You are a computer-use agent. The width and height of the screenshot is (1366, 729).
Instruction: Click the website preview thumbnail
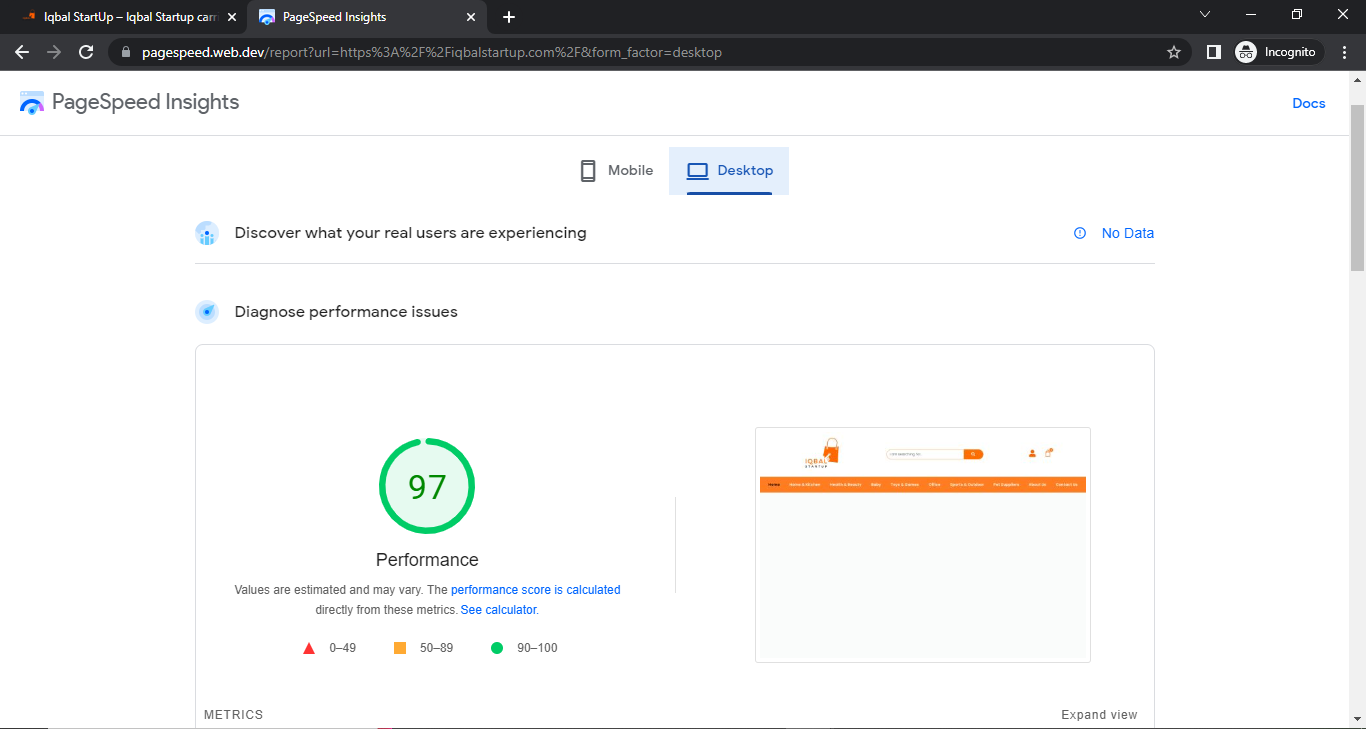922,544
